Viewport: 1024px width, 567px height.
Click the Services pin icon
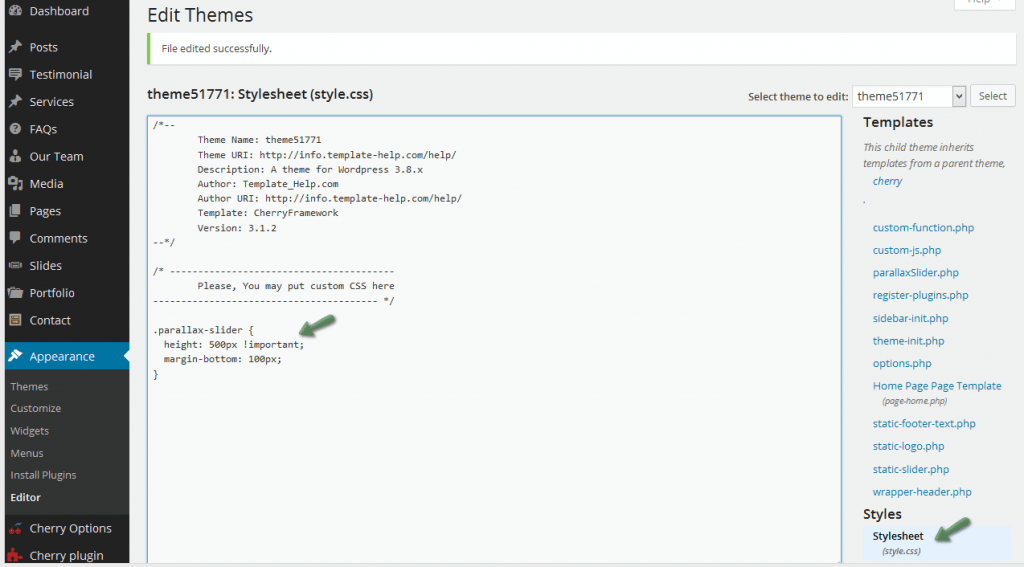pyautogui.click(x=16, y=101)
